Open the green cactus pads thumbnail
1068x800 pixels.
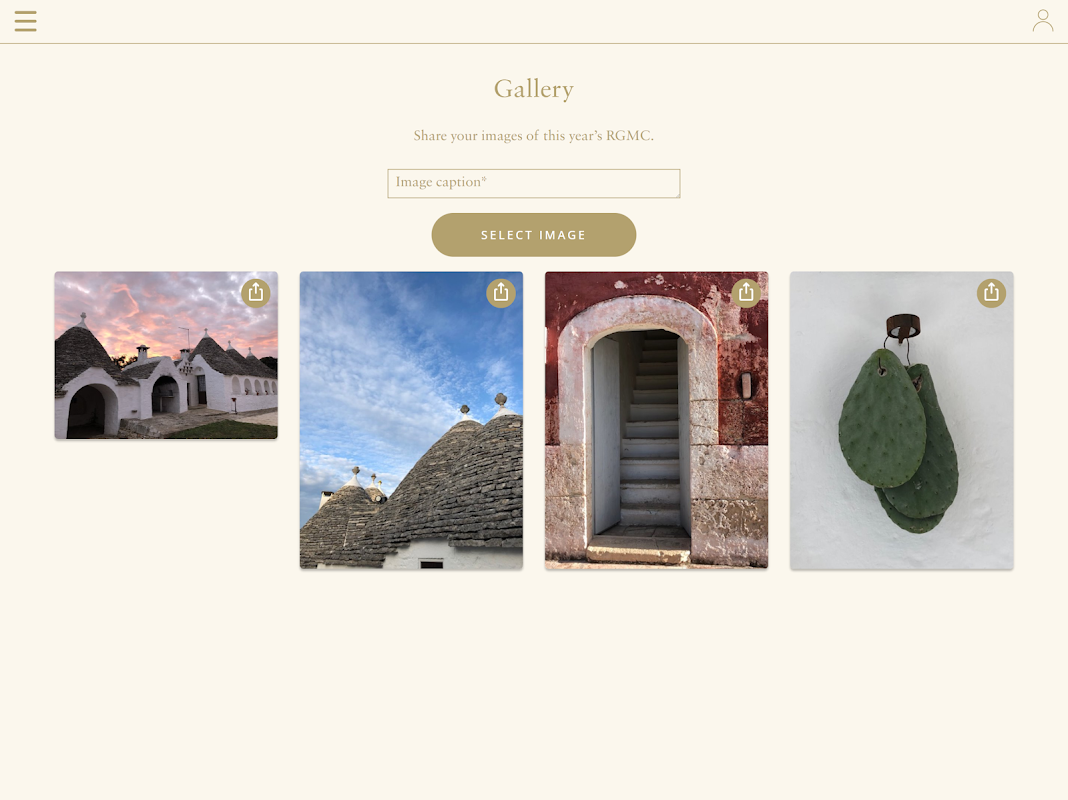pyautogui.click(x=902, y=420)
